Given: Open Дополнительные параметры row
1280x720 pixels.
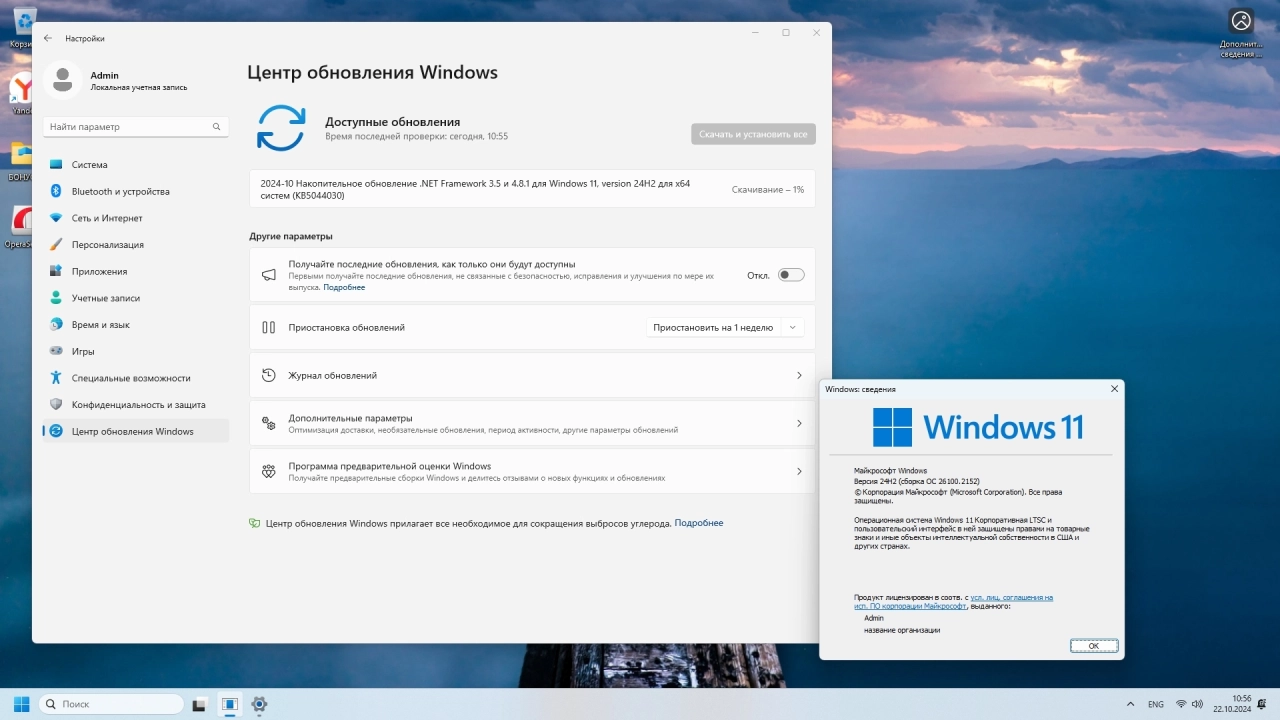Looking at the screenshot, I should (532, 423).
